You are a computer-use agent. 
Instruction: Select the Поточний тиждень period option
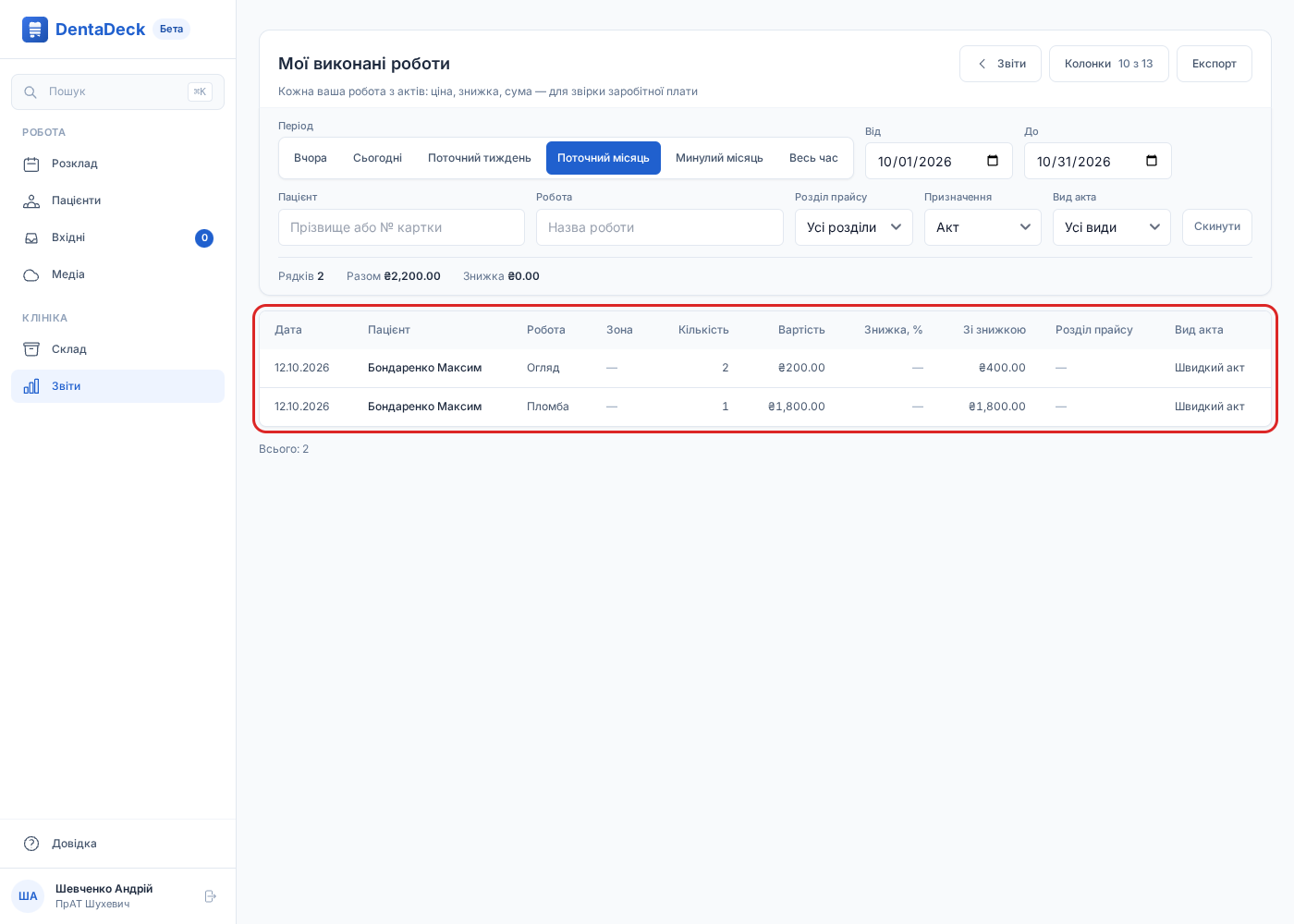point(480,158)
